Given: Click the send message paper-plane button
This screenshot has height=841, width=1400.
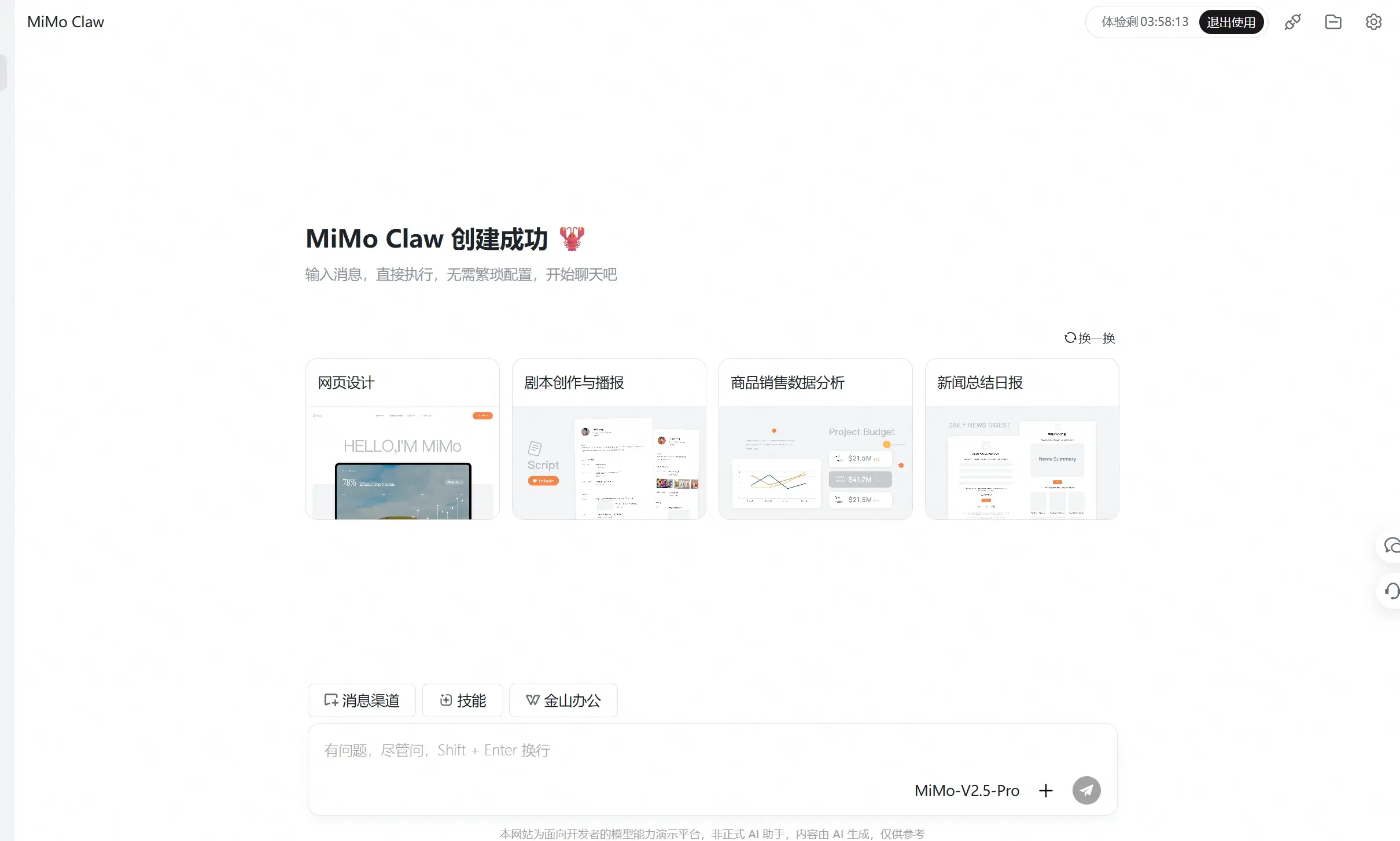Looking at the screenshot, I should pos(1086,790).
